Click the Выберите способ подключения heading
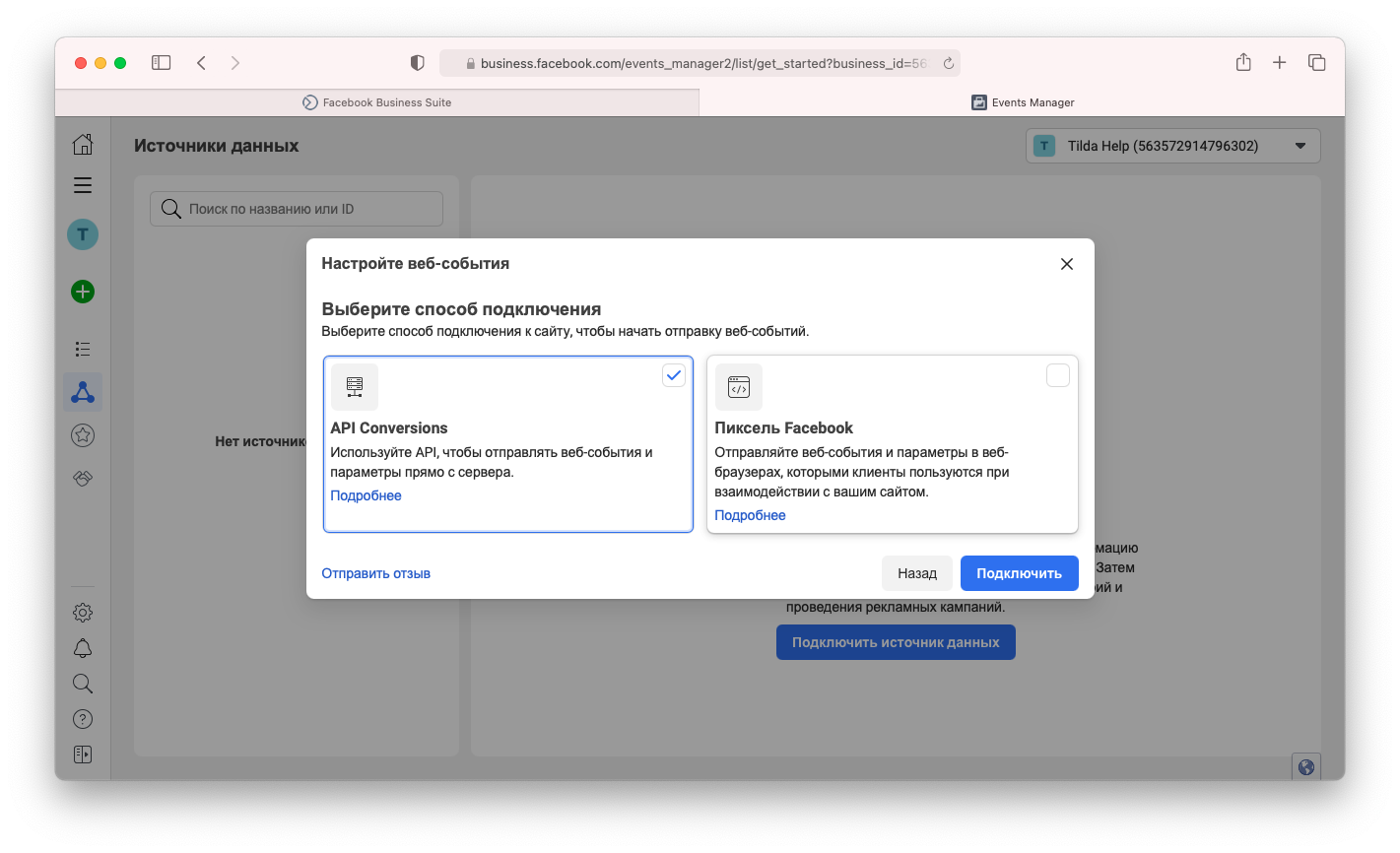The width and height of the screenshot is (1400, 853). [x=461, y=308]
